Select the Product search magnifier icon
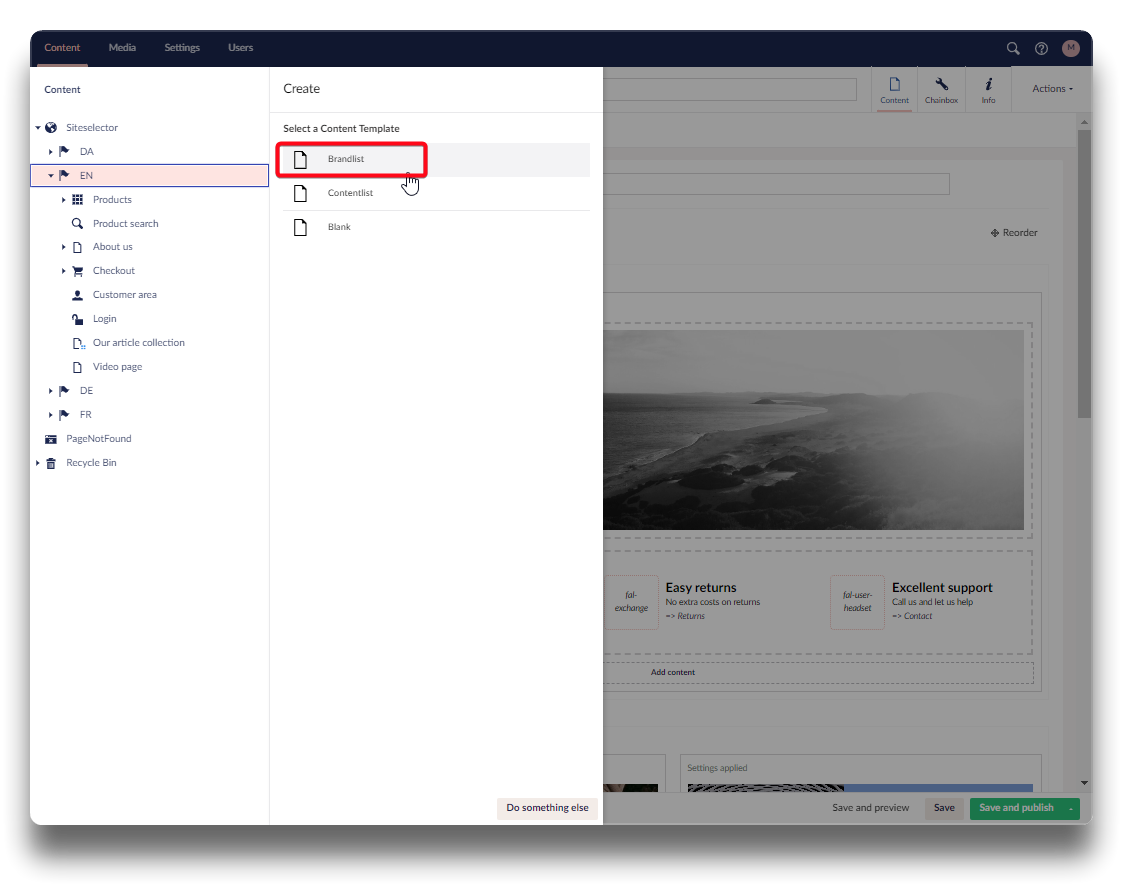 78,224
